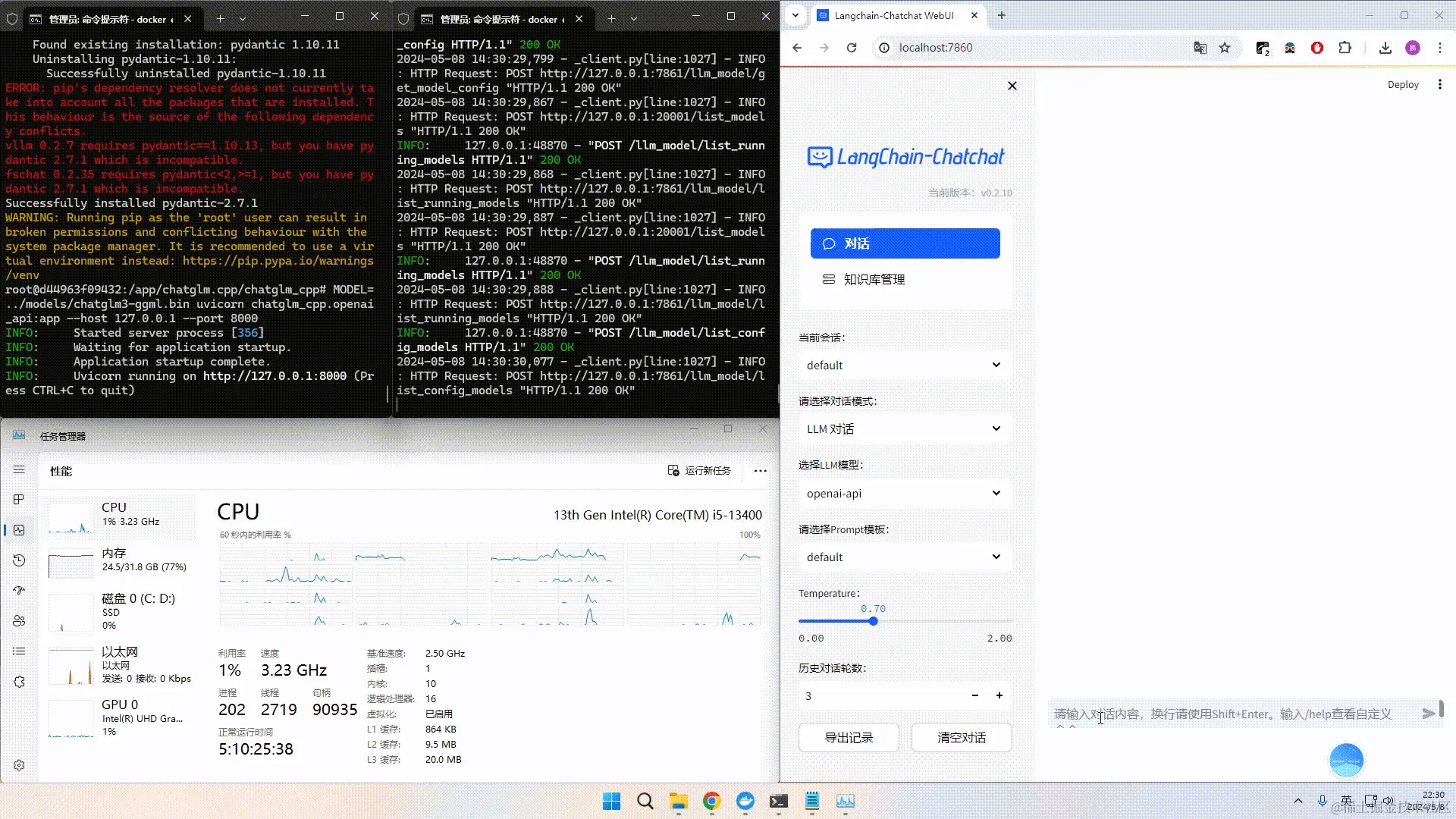Open the LLM 对话 mode dropdown

coord(904,429)
